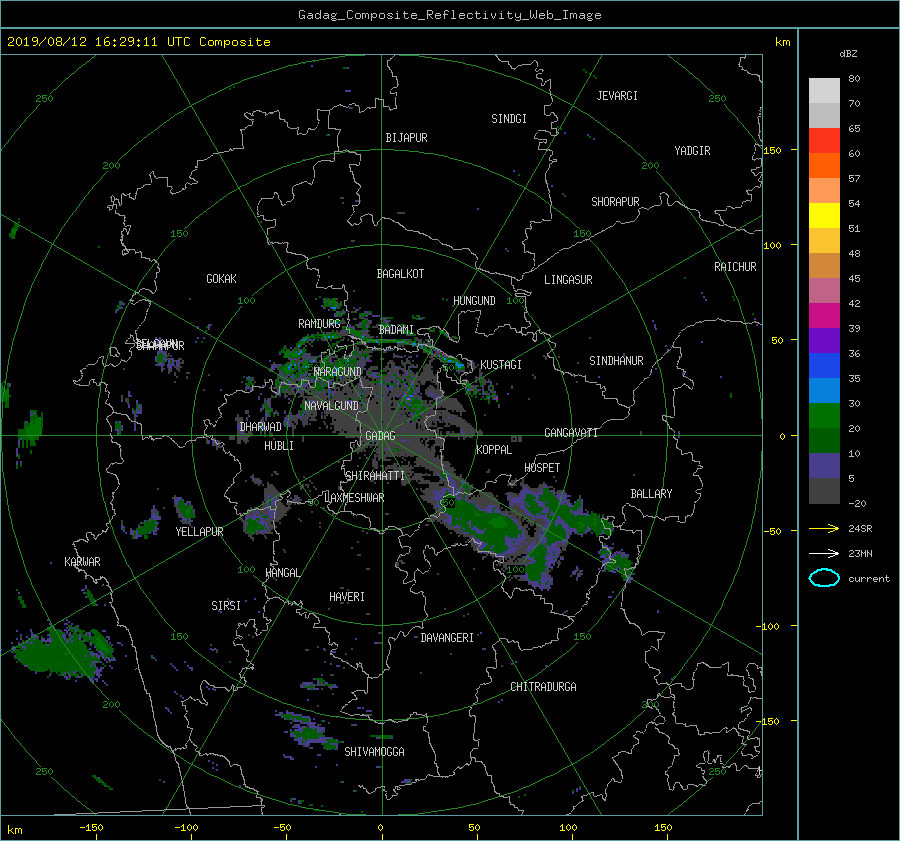The width and height of the screenshot is (900, 841).
Task: Click the HOSPET city label
Action: [x=542, y=468]
